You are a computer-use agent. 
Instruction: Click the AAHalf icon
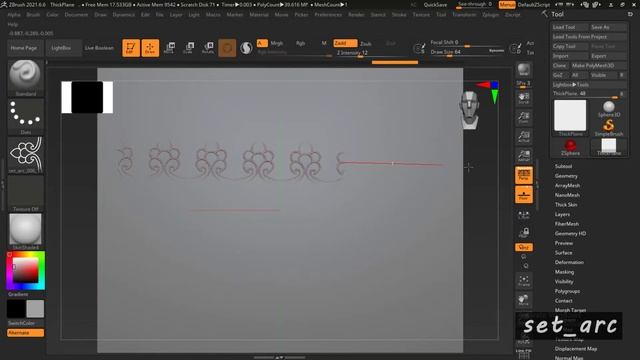pos(524,156)
